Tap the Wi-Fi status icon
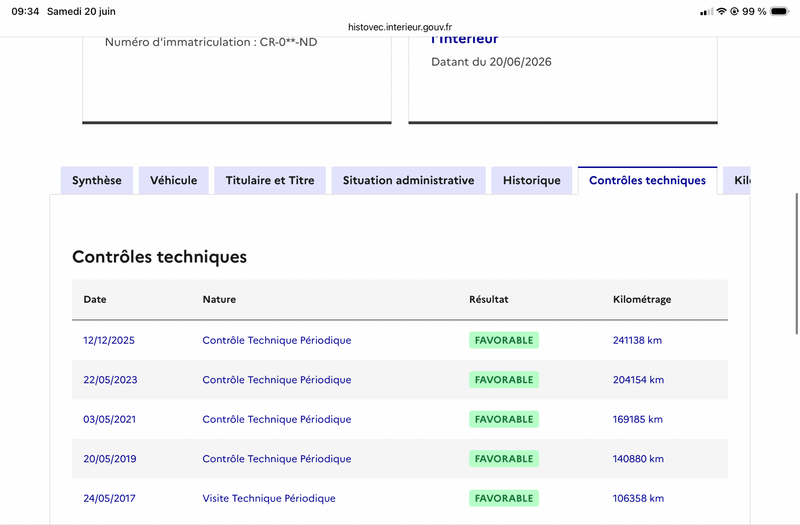 pos(721,11)
